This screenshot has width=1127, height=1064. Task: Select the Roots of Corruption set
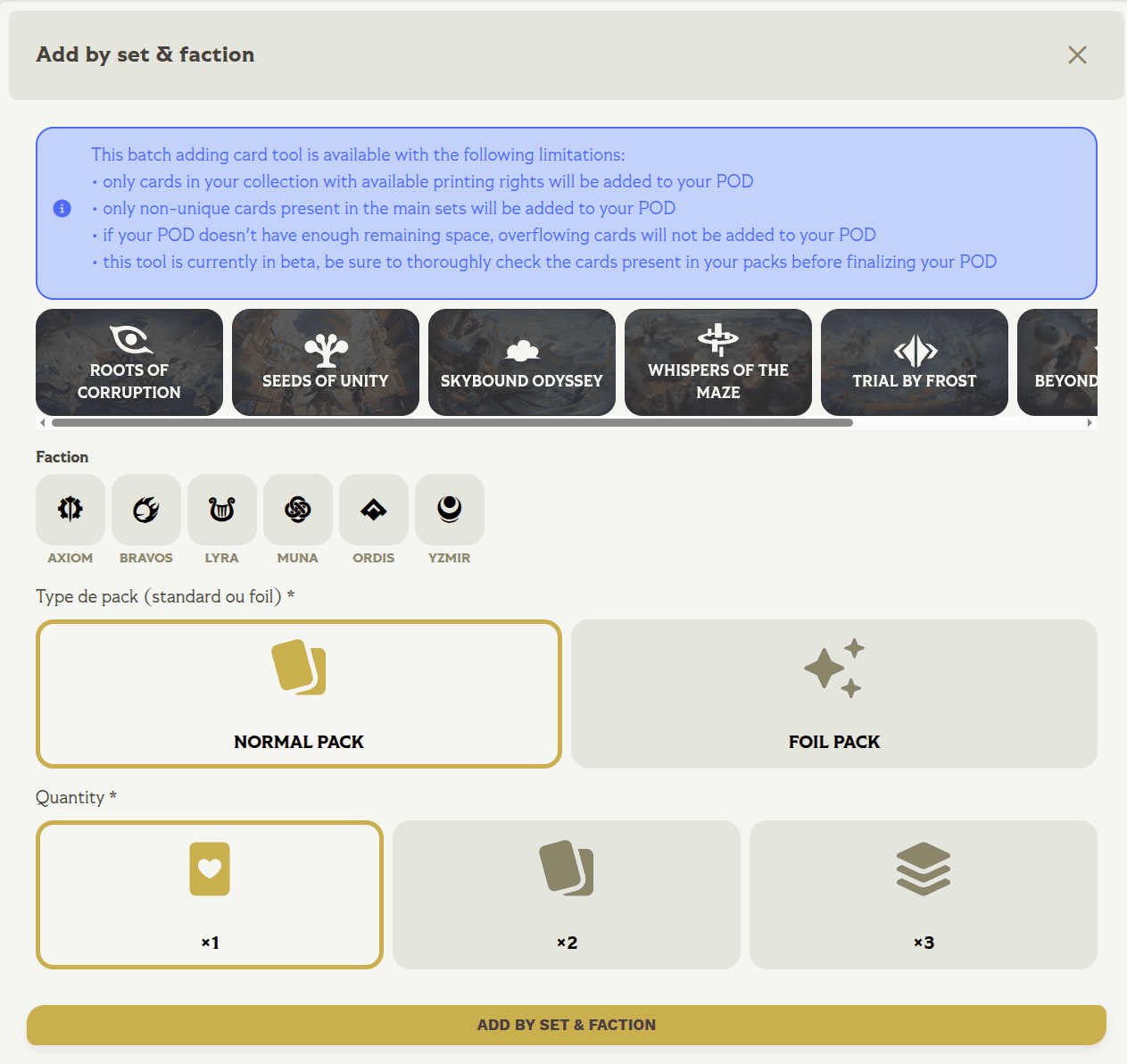tap(129, 362)
